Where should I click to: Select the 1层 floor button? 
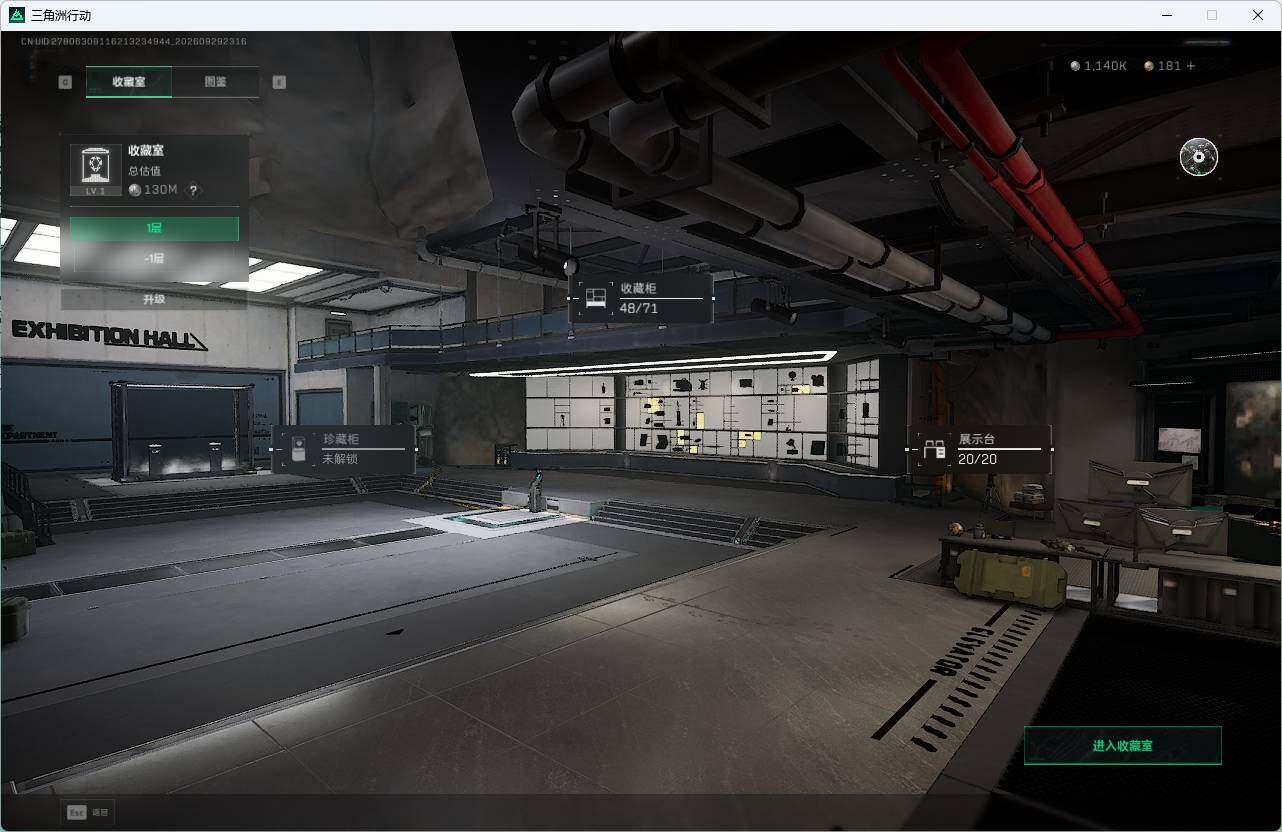click(x=154, y=229)
